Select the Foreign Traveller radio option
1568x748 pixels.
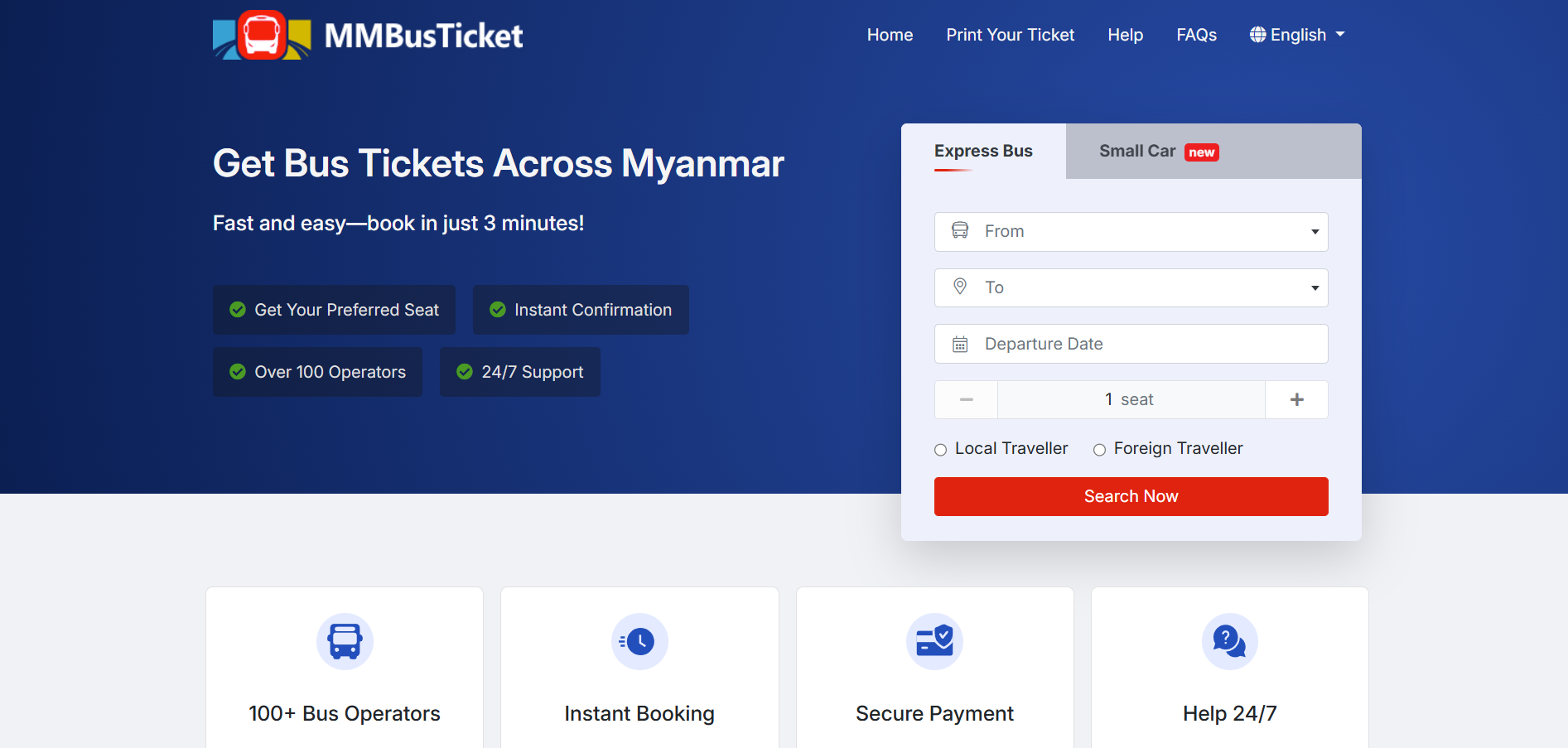[1099, 450]
